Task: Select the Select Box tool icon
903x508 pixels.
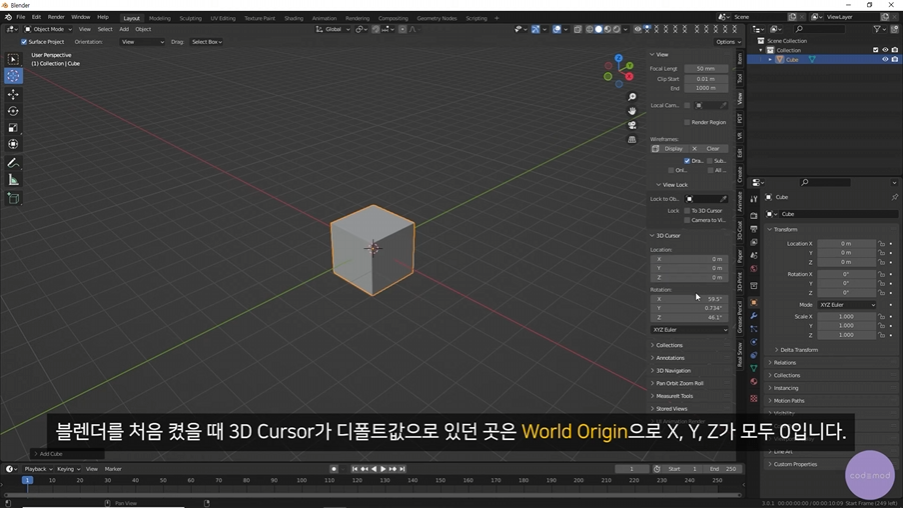Action: click(x=13, y=59)
